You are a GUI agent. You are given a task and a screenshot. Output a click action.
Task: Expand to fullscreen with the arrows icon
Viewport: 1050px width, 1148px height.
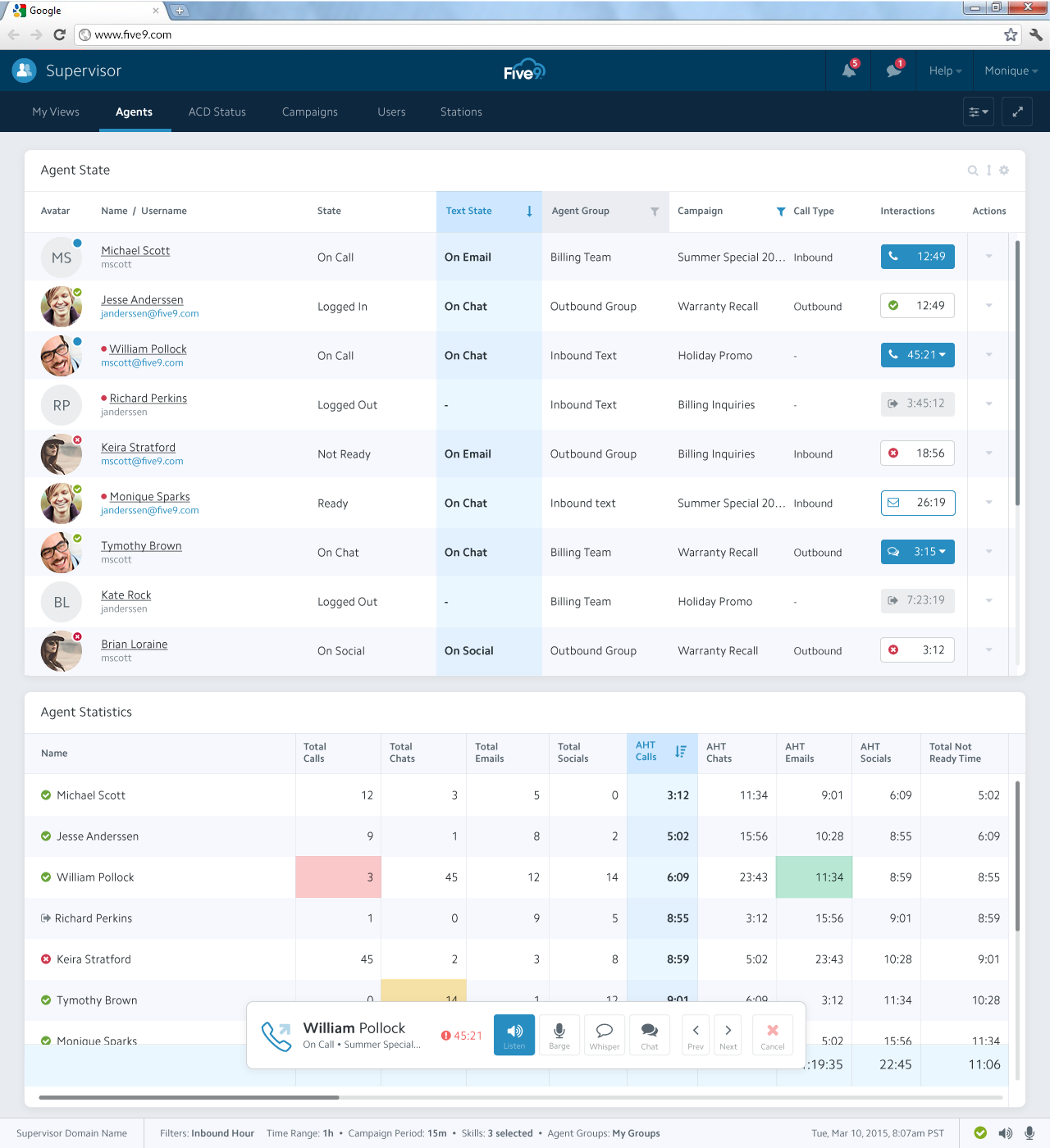point(1017,112)
